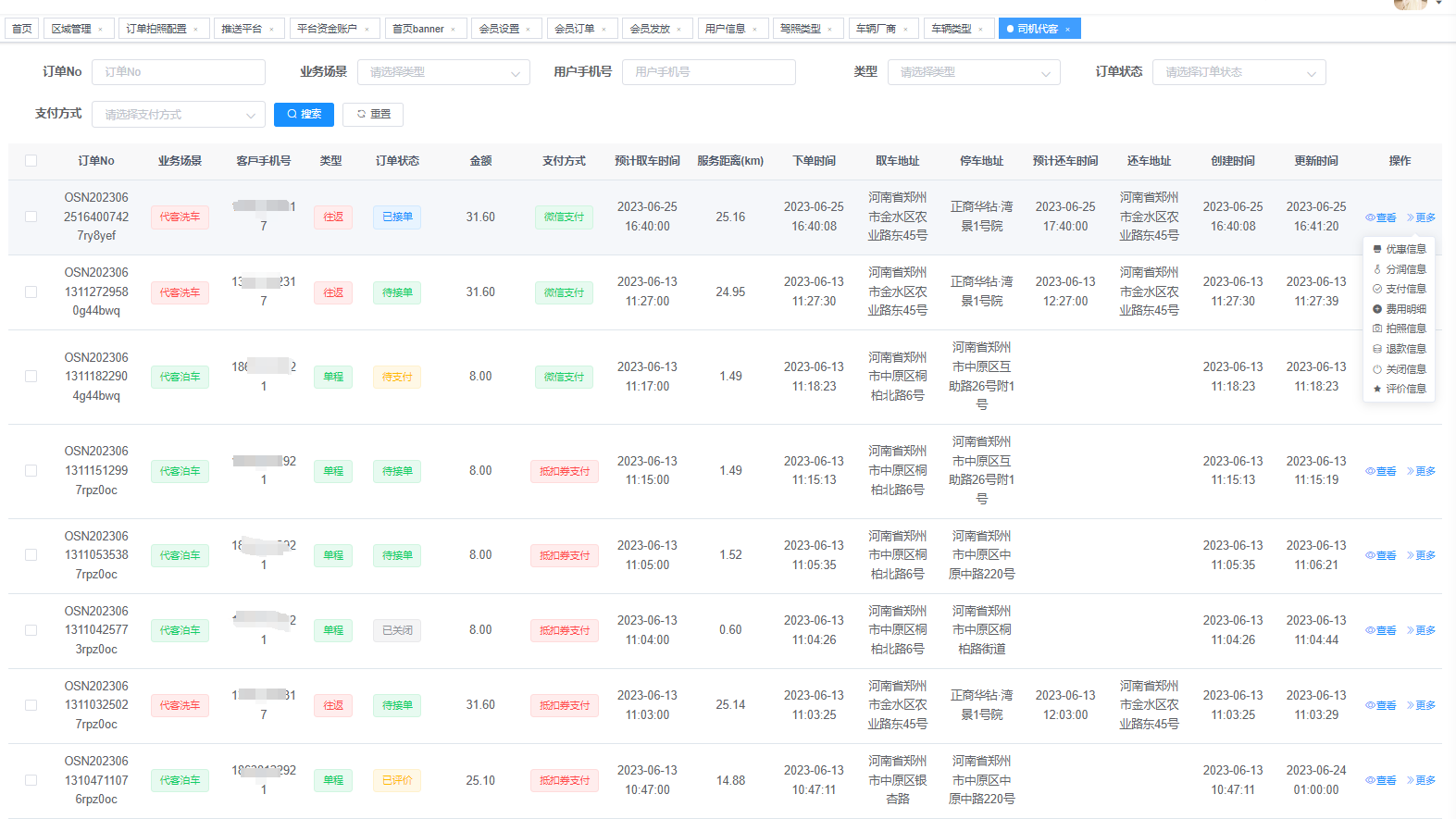1456x819 pixels.
Task: Select checkbox for order ending 0g44bwq
Action: tap(31, 292)
